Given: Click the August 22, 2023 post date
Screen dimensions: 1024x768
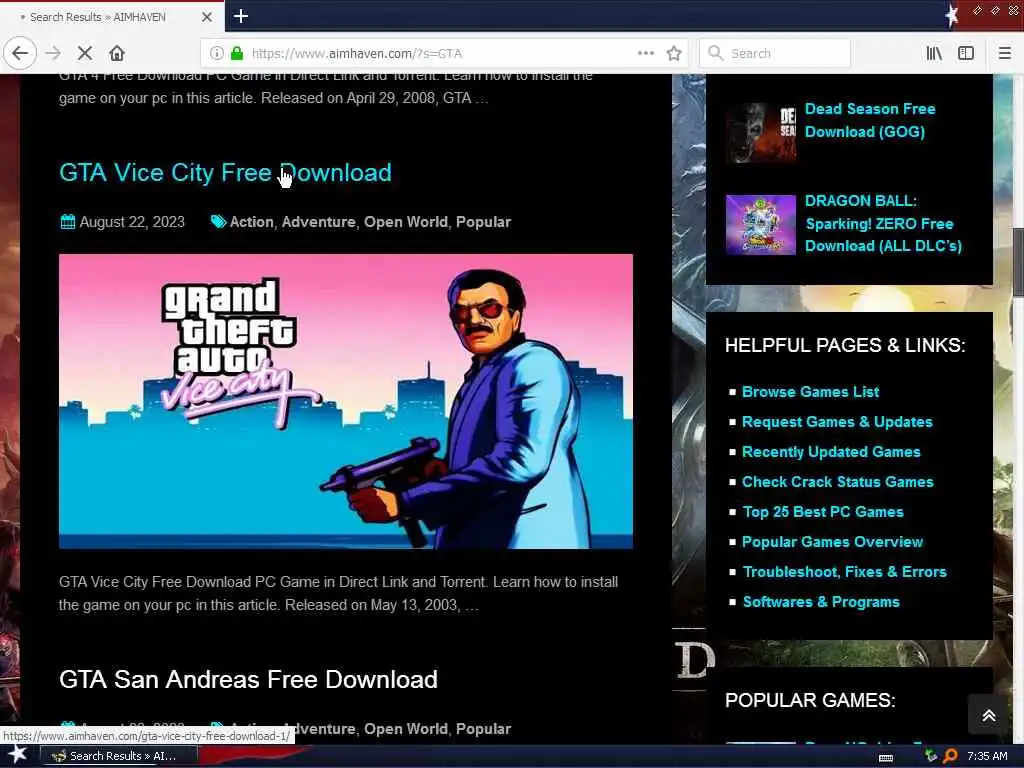Looking at the screenshot, I should (132, 222).
